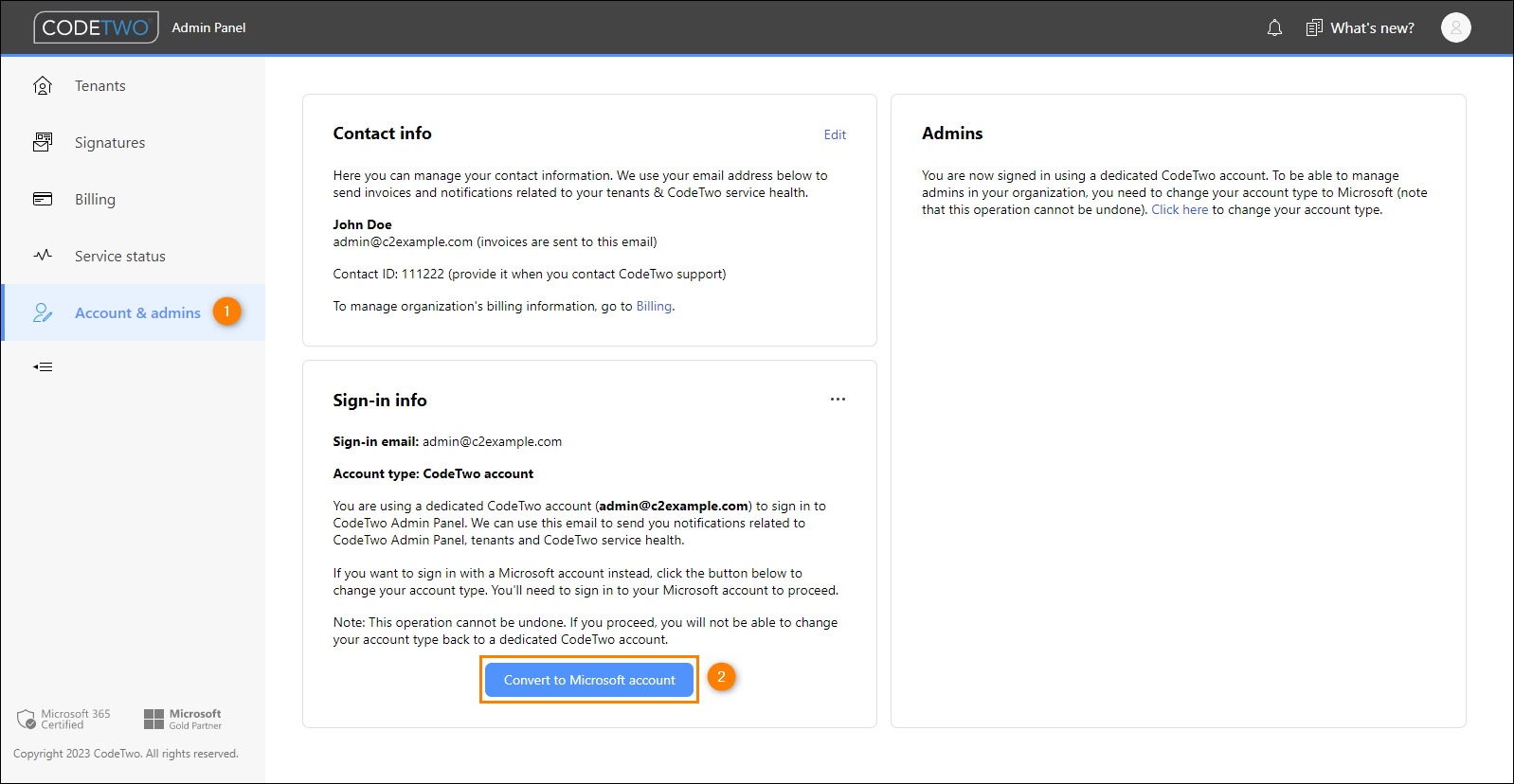Click the What's new document icon
This screenshot has width=1514, height=784.
click(x=1314, y=27)
